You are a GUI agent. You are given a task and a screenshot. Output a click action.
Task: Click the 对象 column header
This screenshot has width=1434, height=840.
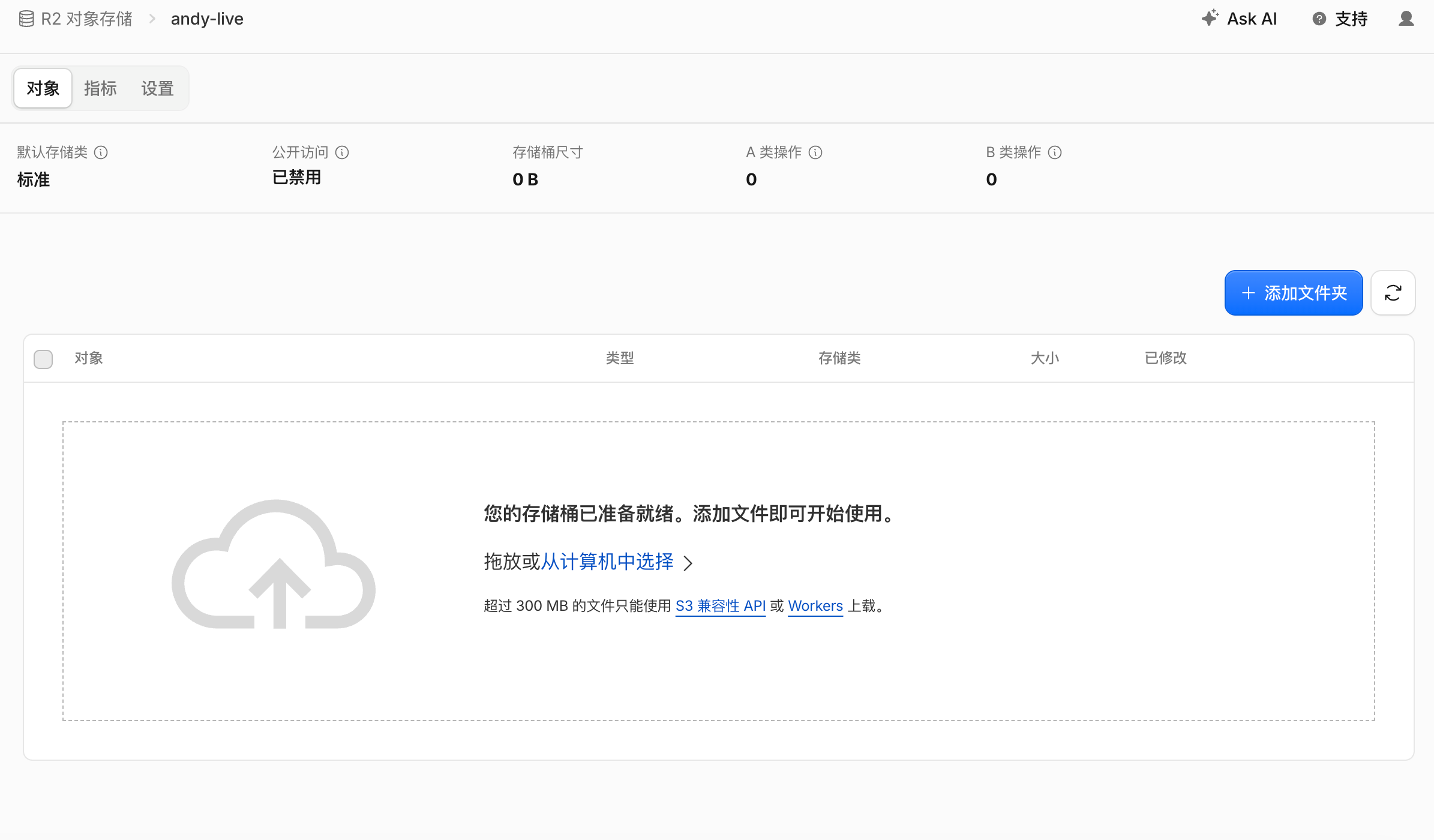[89, 358]
